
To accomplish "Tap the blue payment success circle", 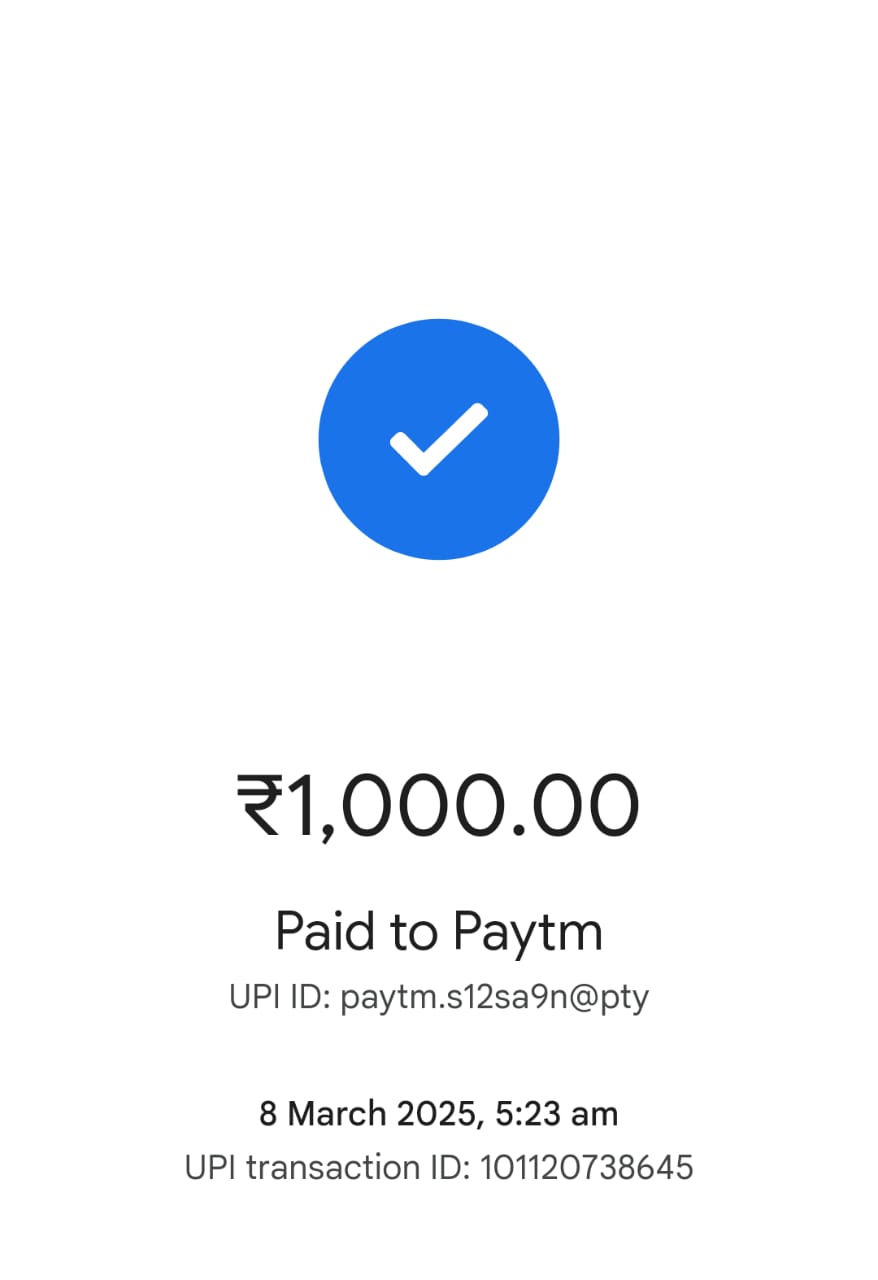I will point(439,439).
